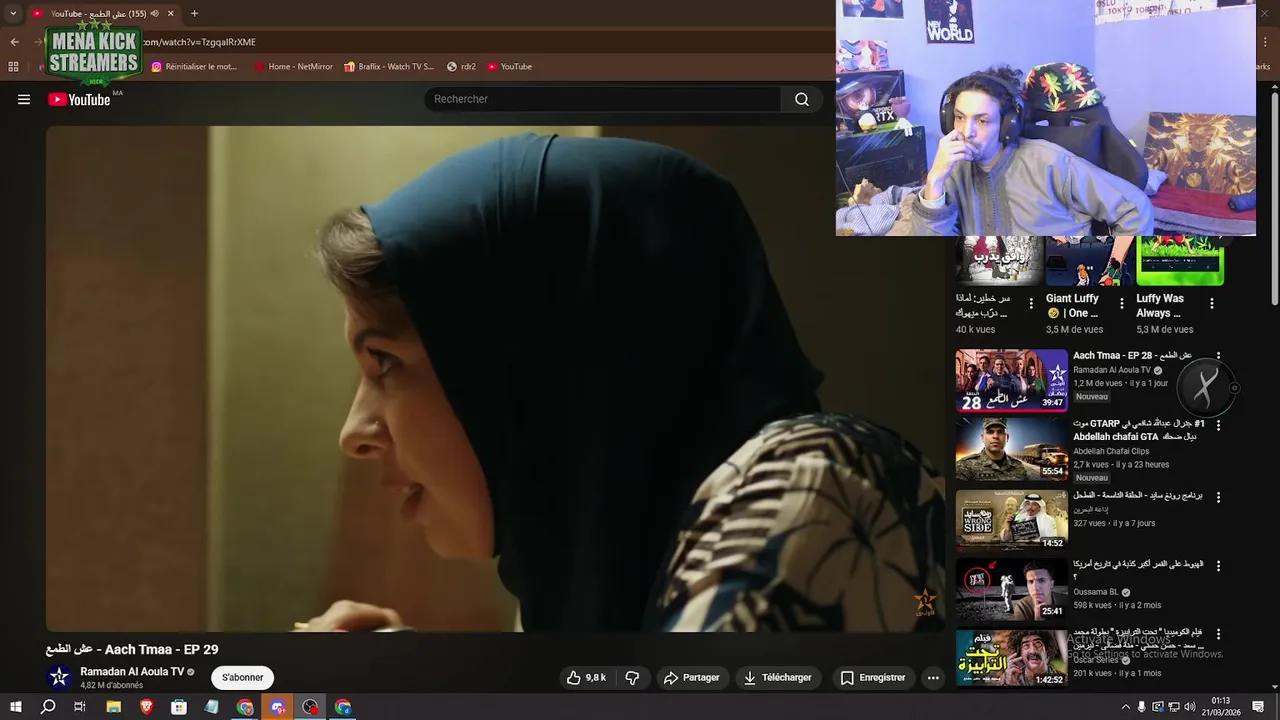Open Ramadan Al Aoula TV channel name
The image size is (1280, 720).
132,672
